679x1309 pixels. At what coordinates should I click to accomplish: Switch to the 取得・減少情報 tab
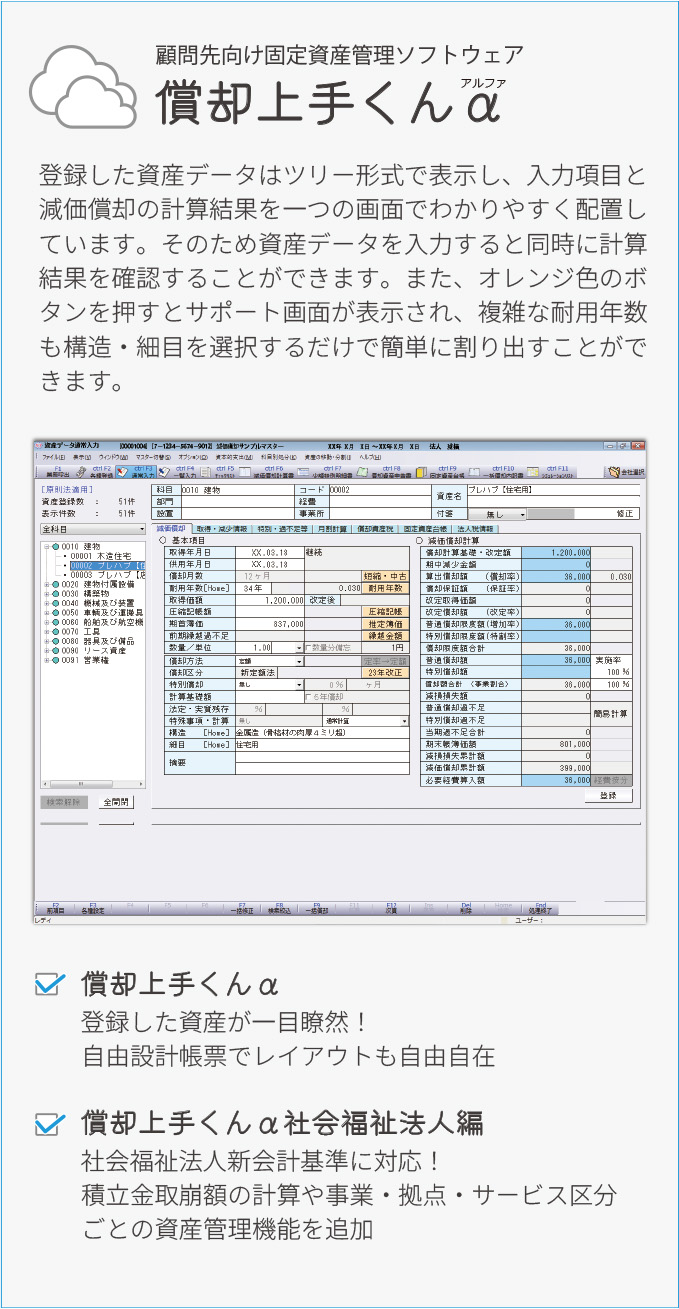tap(221, 528)
